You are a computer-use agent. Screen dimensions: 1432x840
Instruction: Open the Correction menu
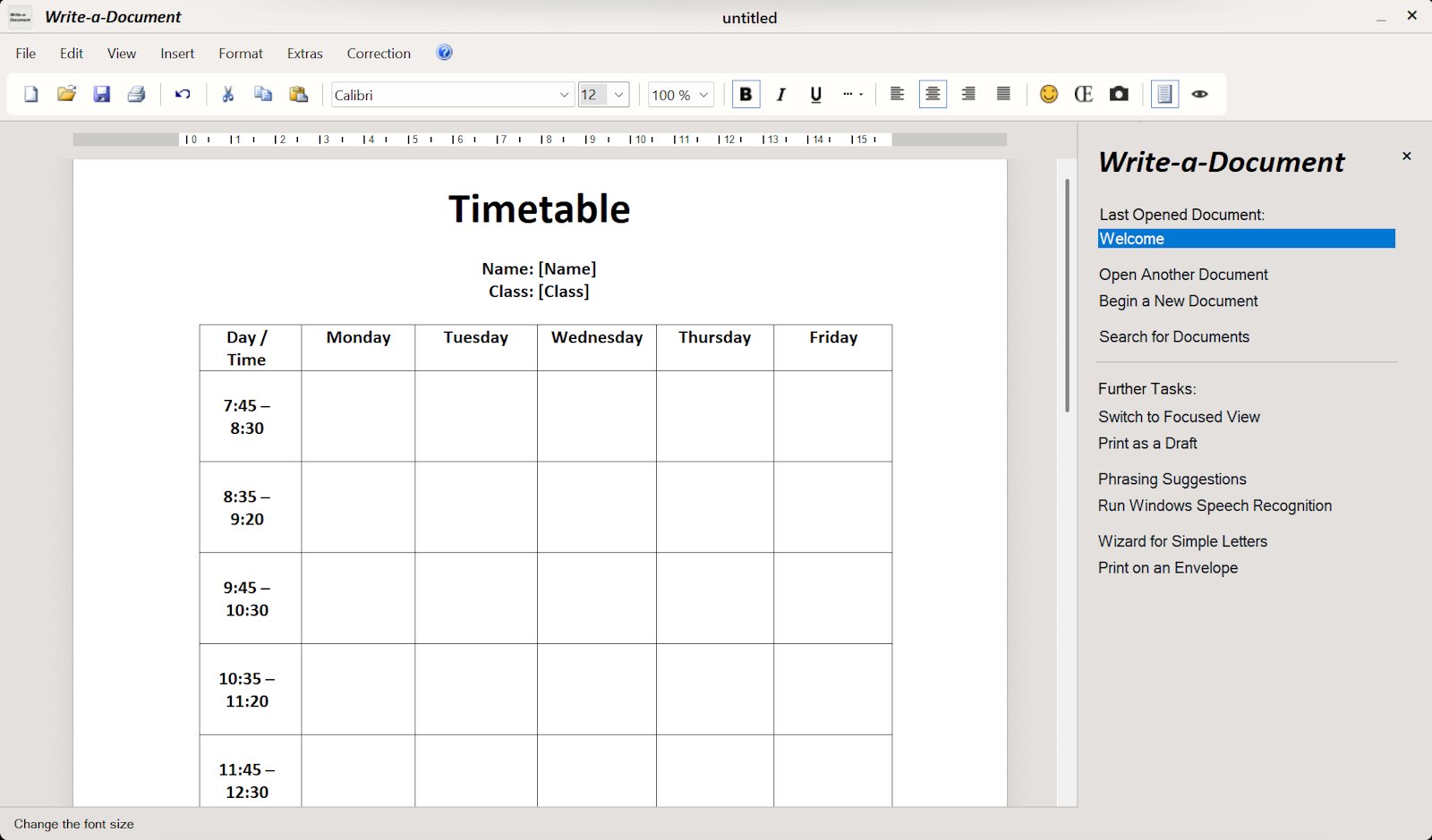[x=379, y=54]
